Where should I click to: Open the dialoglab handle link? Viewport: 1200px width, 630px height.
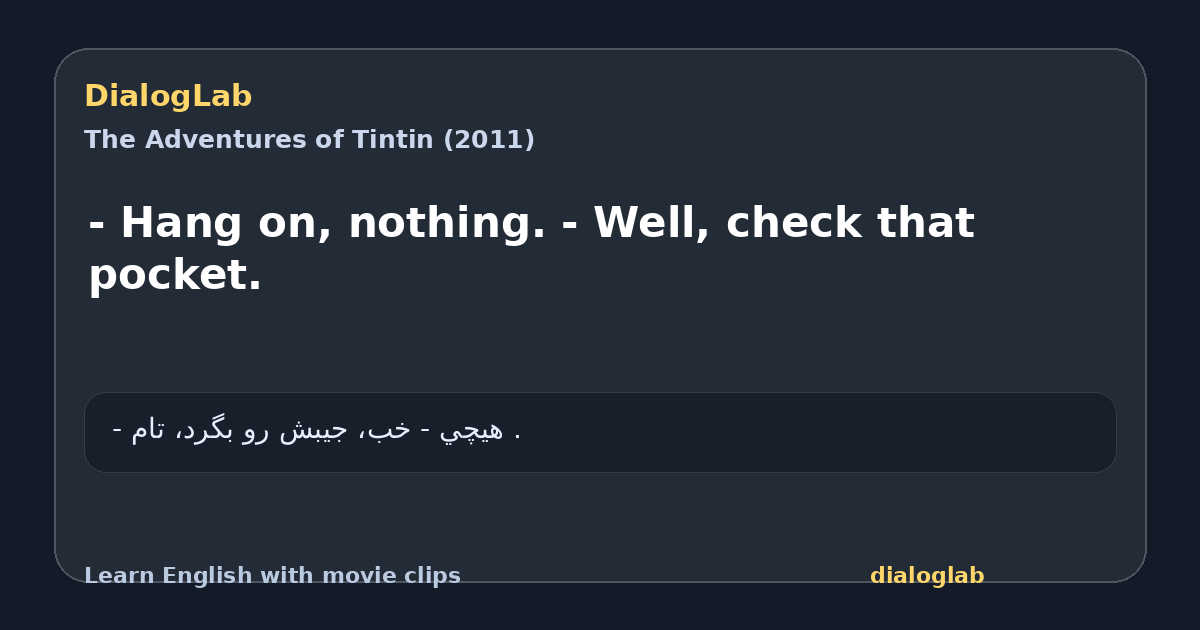[x=927, y=576]
